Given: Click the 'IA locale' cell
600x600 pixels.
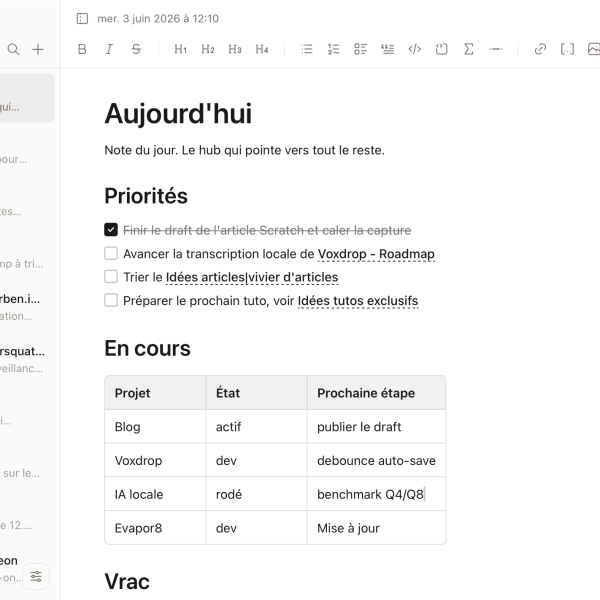Looking at the screenshot, I should click(x=155, y=494).
